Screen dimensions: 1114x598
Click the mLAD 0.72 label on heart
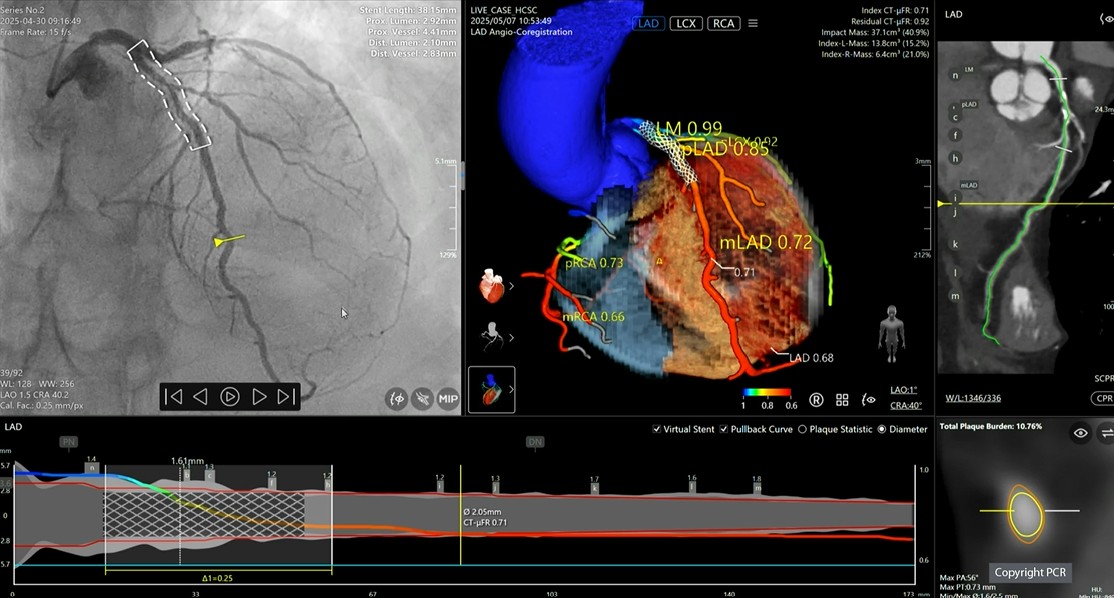(766, 242)
